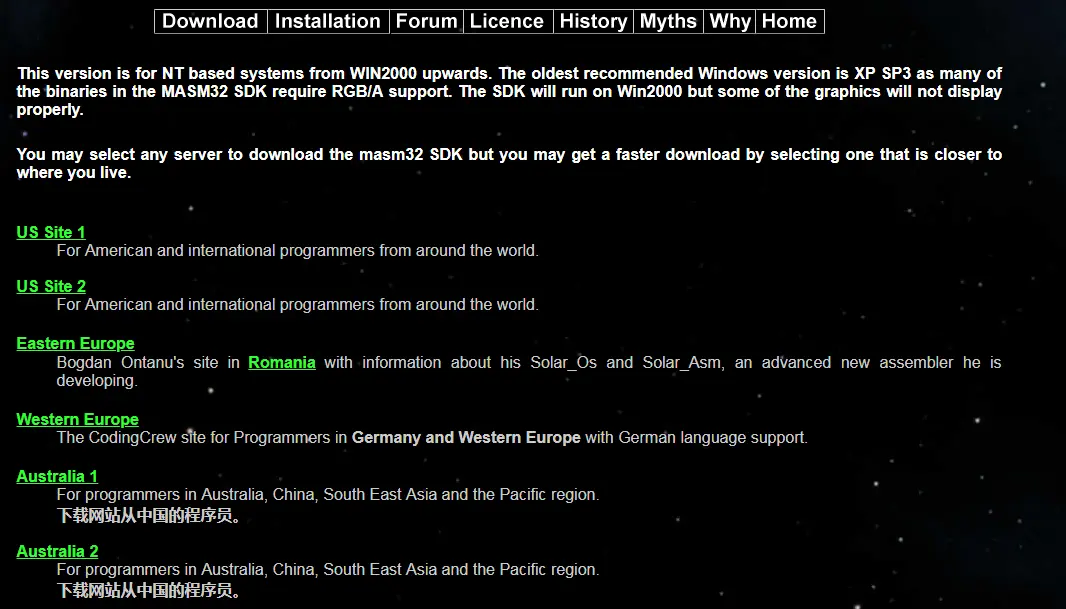Open the History nav item
The image size is (1066, 609).
pyautogui.click(x=593, y=21)
